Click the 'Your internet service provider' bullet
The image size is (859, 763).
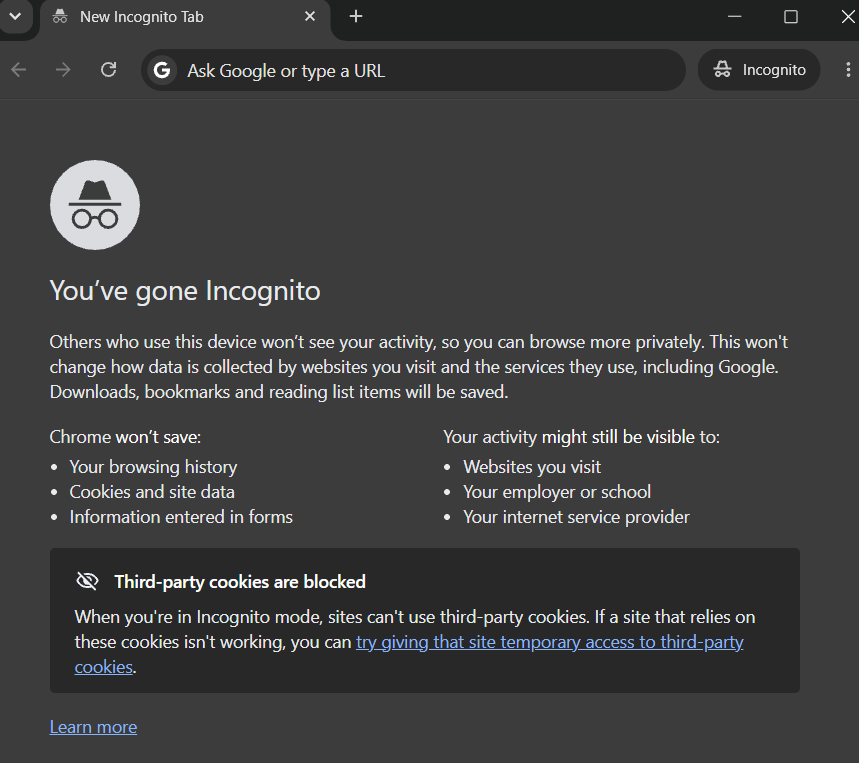point(576,517)
